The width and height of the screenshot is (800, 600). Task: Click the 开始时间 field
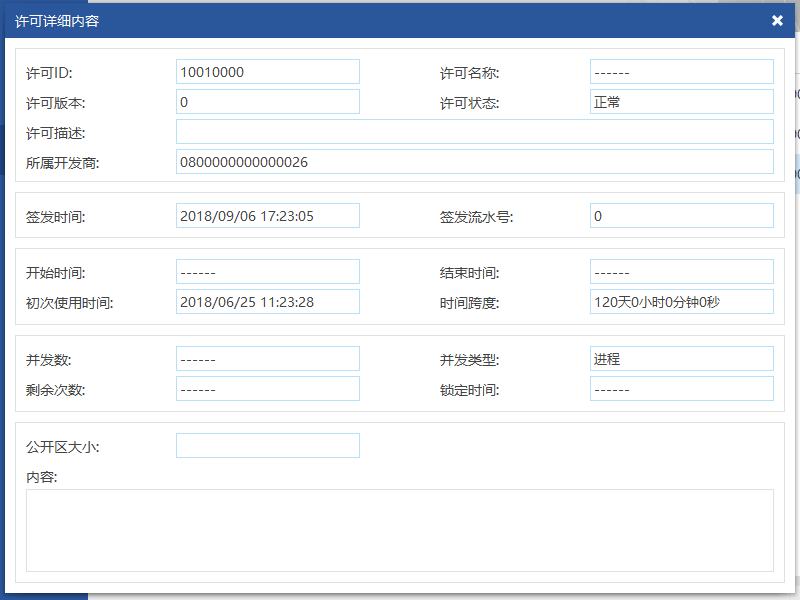[x=267, y=272]
